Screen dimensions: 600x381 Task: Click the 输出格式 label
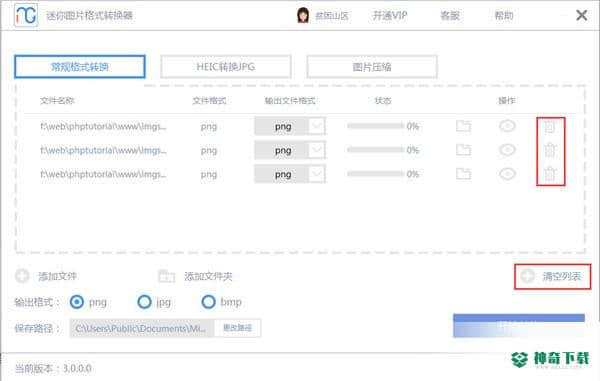37,302
